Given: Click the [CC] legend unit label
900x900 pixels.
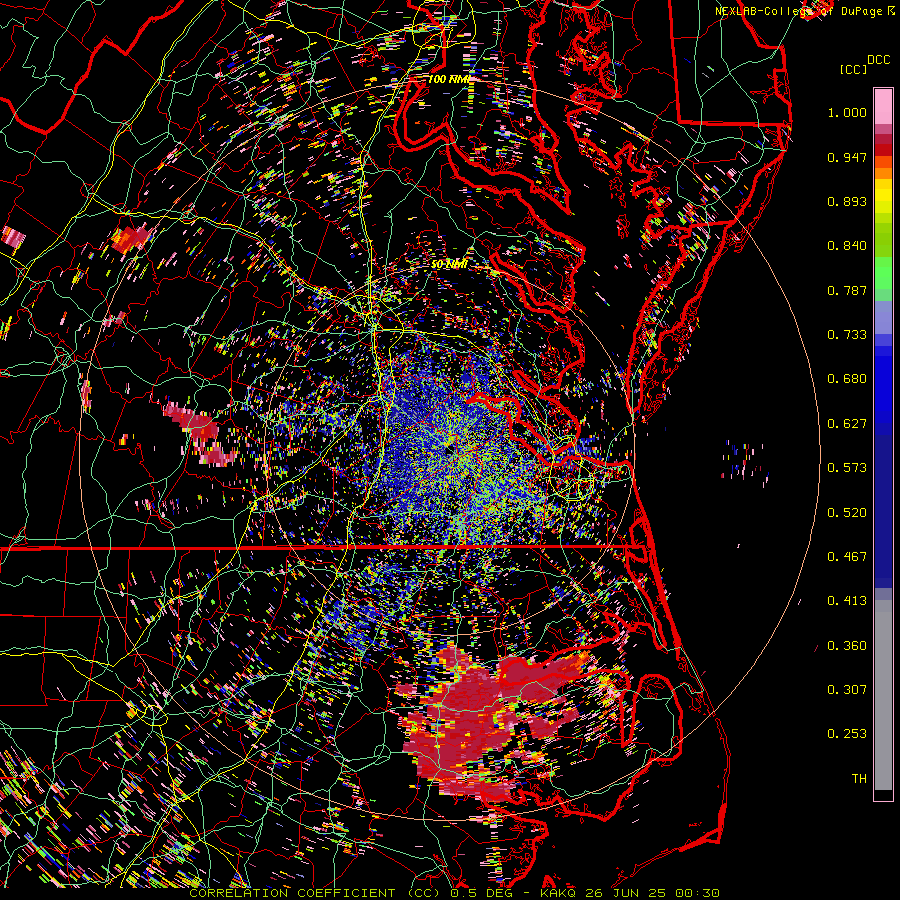Looking at the screenshot, I should (853, 69).
